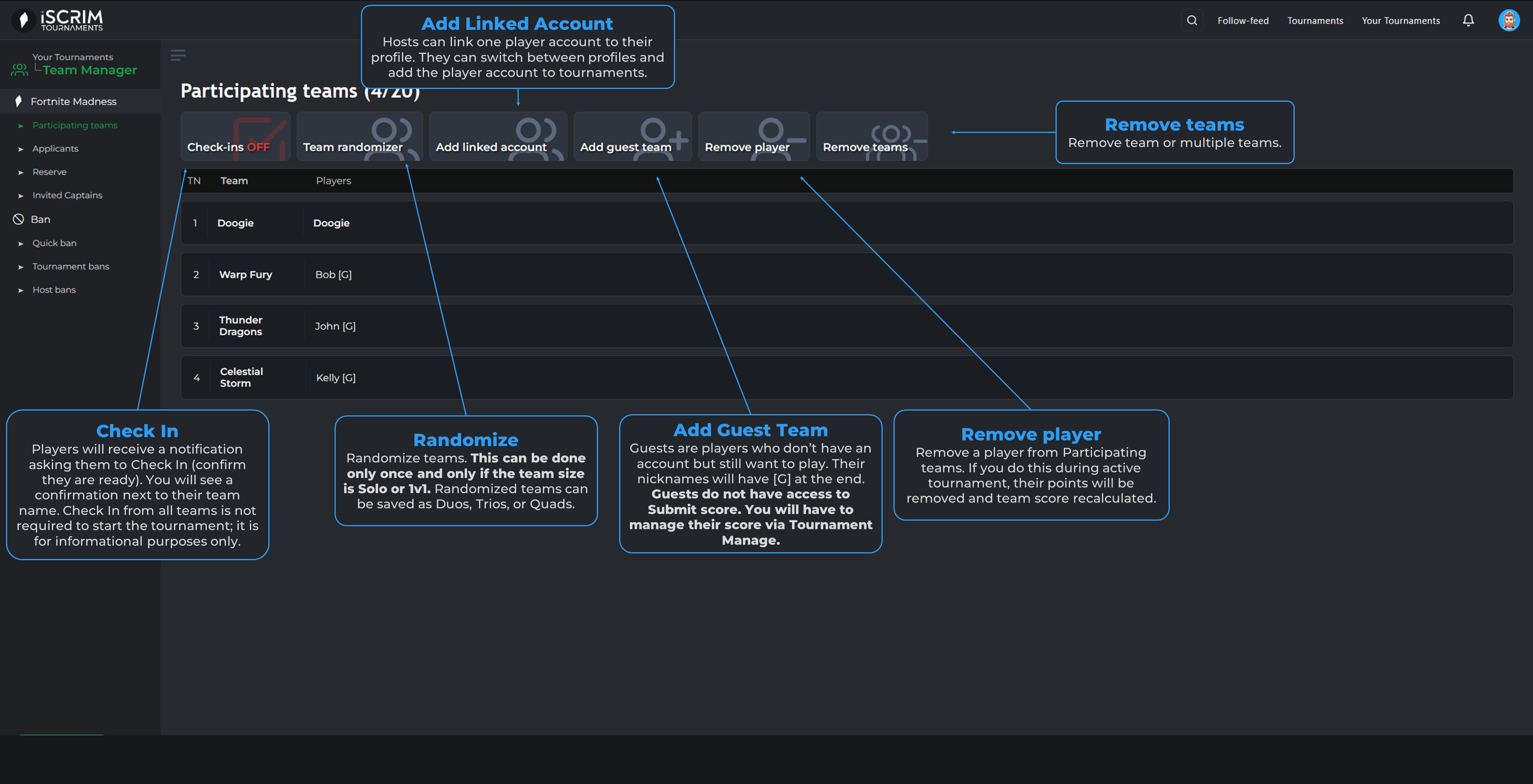This screenshot has width=1533, height=784.
Task: Expand Invited Captains in sidebar
Action: pos(67,195)
